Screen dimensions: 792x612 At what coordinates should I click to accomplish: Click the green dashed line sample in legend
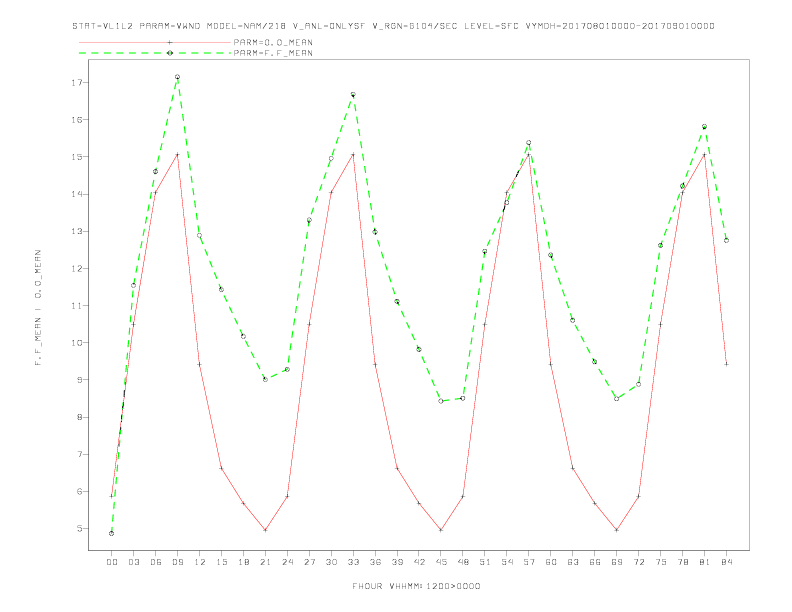pos(155,53)
